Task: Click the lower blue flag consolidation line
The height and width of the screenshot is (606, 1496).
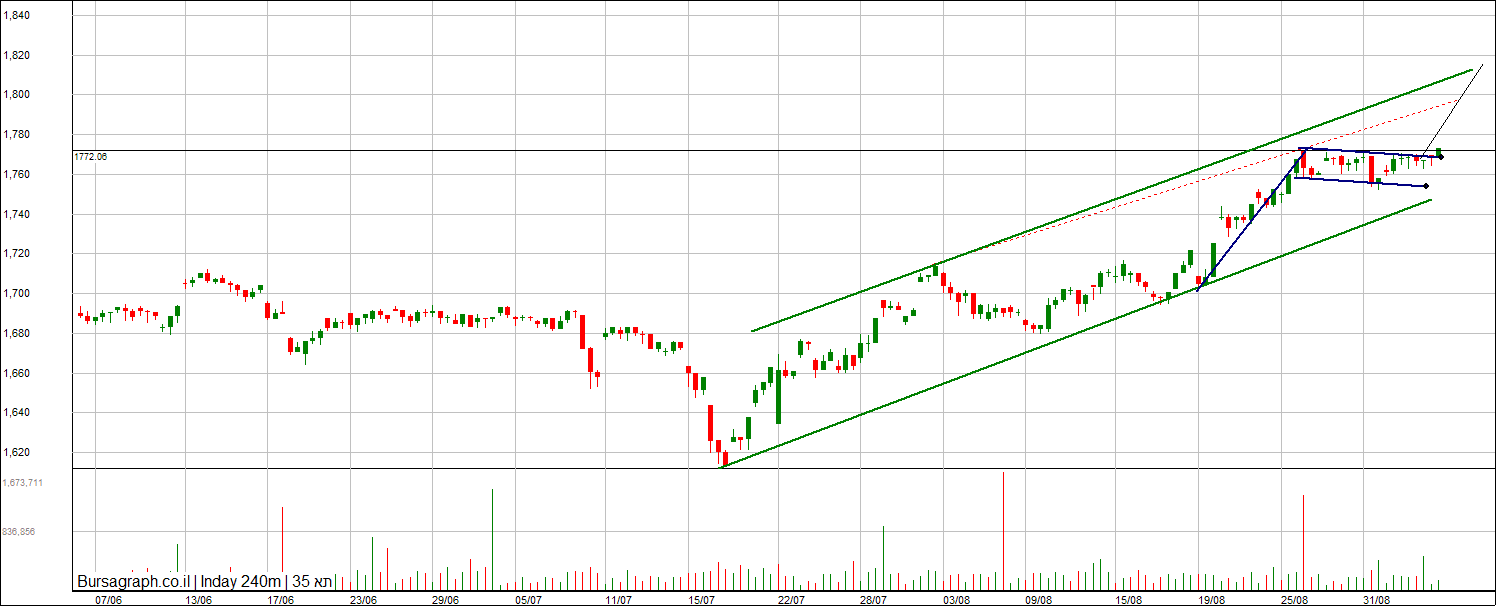Action: (x=1360, y=182)
